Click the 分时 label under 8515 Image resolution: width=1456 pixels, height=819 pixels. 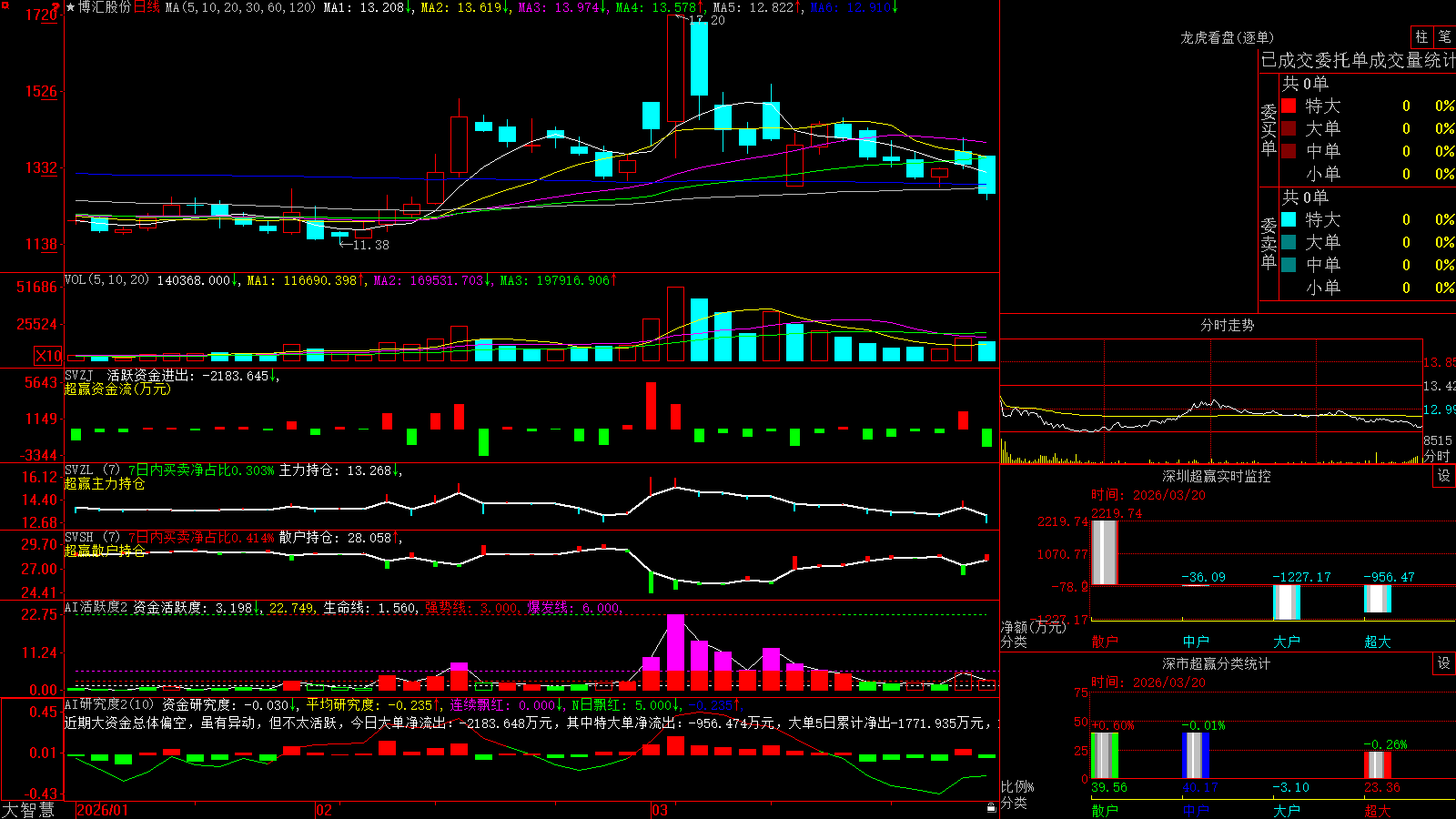click(x=1437, y=456)
